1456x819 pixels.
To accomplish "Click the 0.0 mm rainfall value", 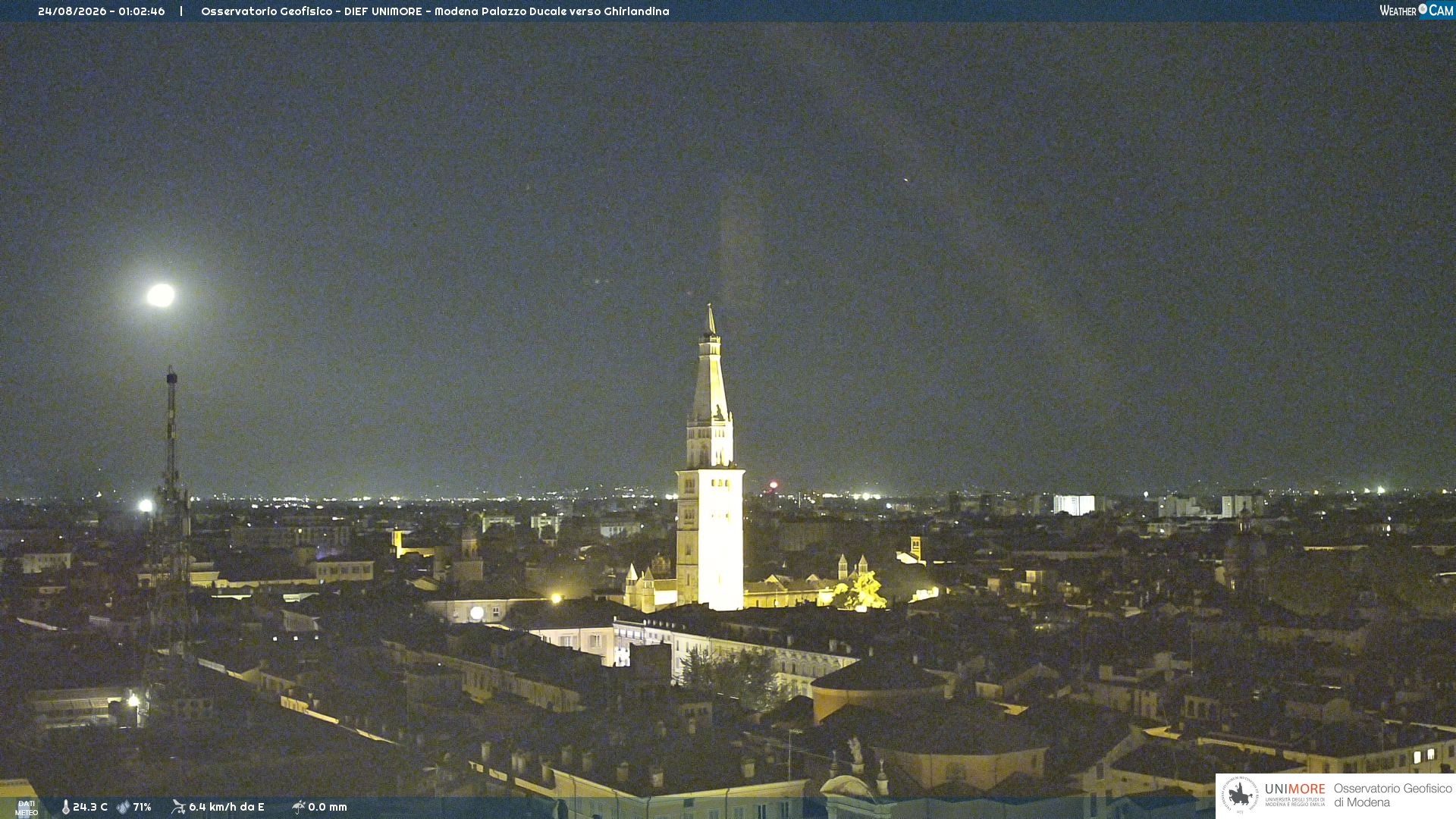I will [328, 807].
